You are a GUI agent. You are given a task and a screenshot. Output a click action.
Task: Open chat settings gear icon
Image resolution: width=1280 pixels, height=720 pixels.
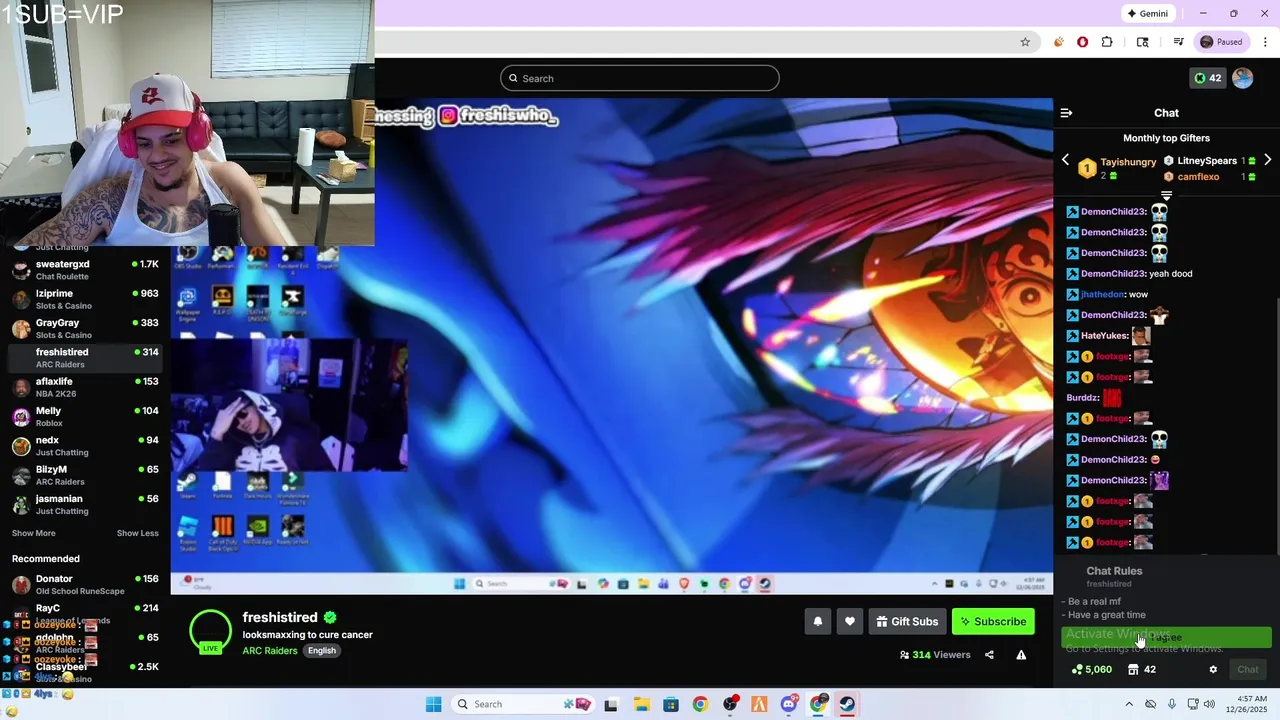pyautogui.click(x=1213, y=670)
